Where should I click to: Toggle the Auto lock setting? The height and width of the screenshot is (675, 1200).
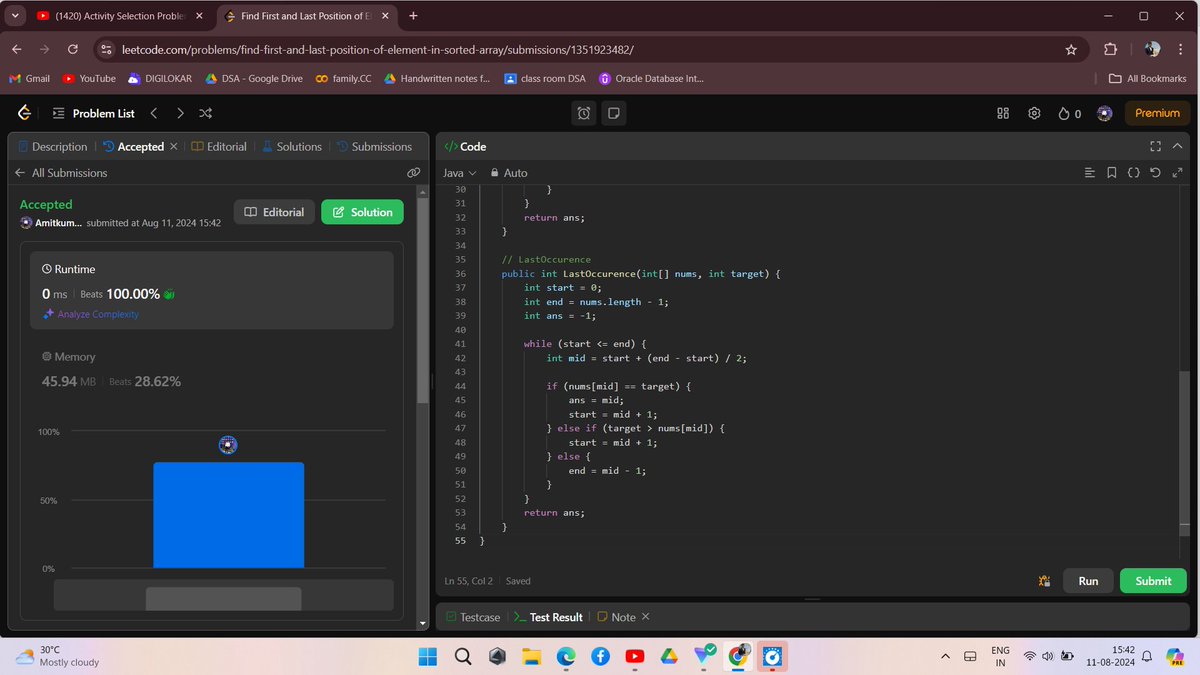coord(509,173)
